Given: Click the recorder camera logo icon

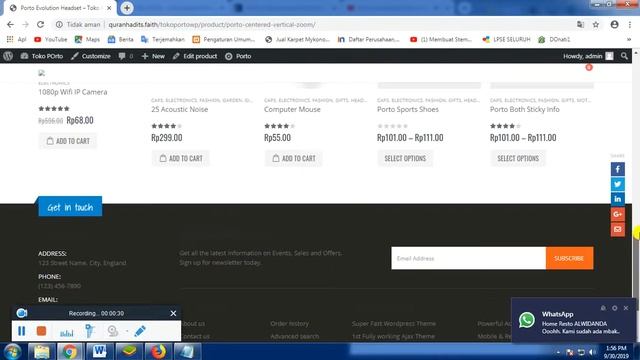Looking at the screenshot, I should pyautogui.click(x=22, y=313).
